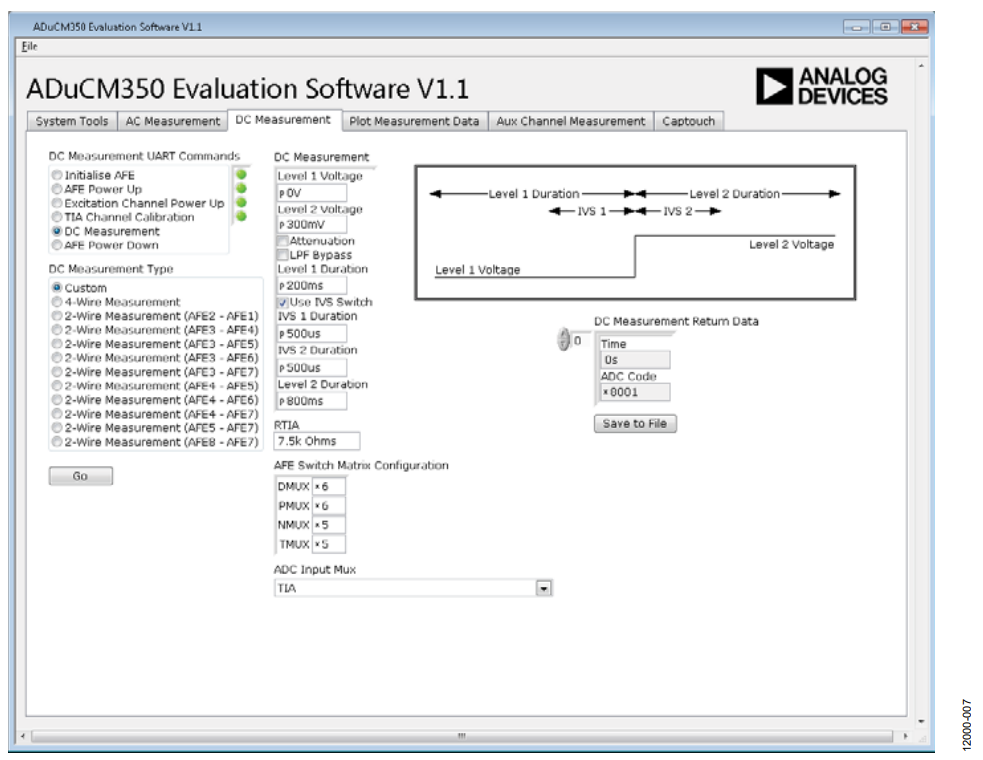The height and width of the screenshot is (760, 983).
Task: Click the scroll left arrow
Action: (23, 736)
